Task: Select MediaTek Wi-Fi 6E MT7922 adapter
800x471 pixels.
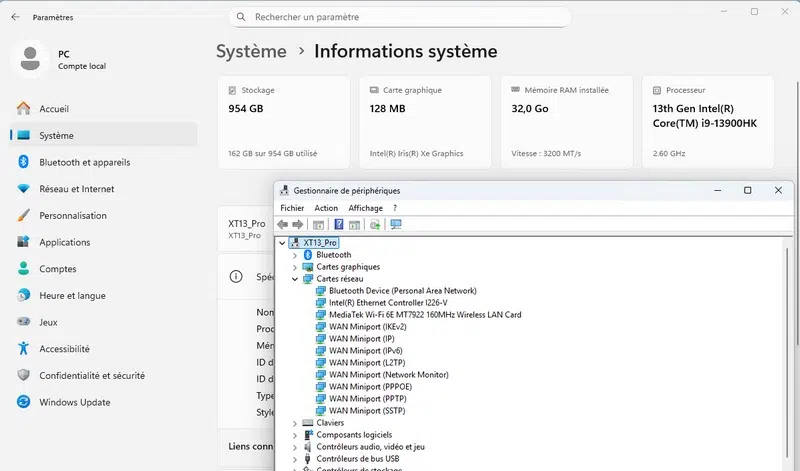Action: pos(424,315)
